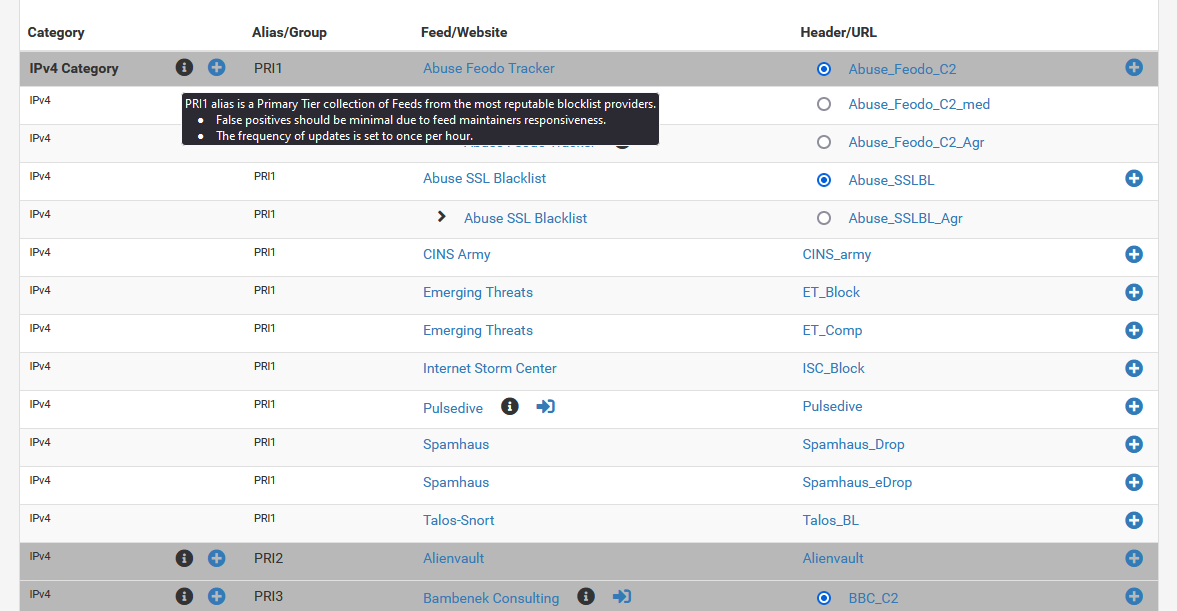Screen dimensions: 1177x611
Task: Click the CINS_army header URL
Action: click(836, 254)
